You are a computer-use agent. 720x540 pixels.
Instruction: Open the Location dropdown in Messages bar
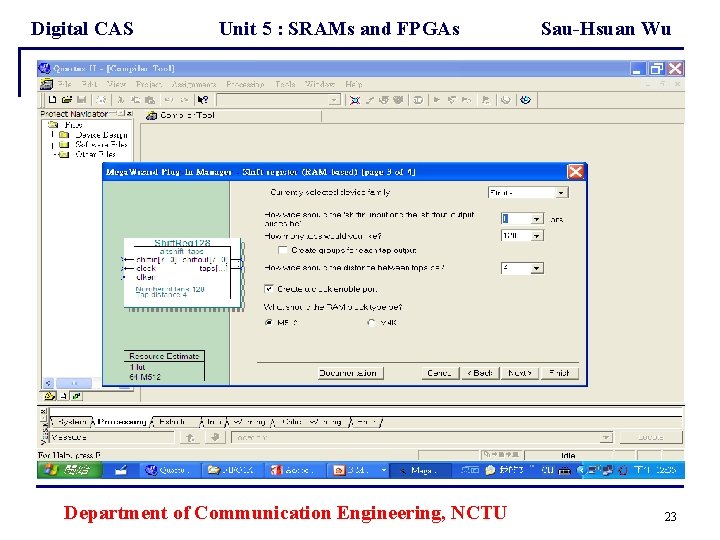point(606,438)
